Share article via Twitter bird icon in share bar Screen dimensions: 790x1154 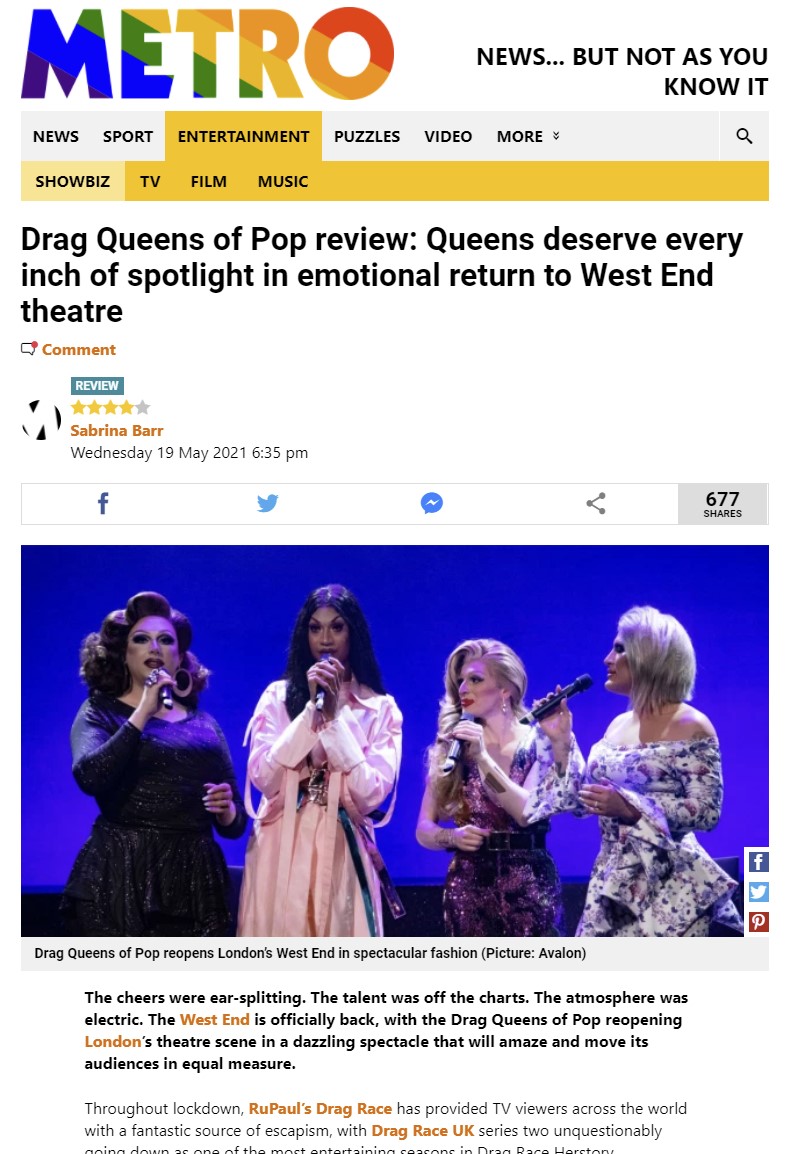pyautogui.click(x=267, y=503)
